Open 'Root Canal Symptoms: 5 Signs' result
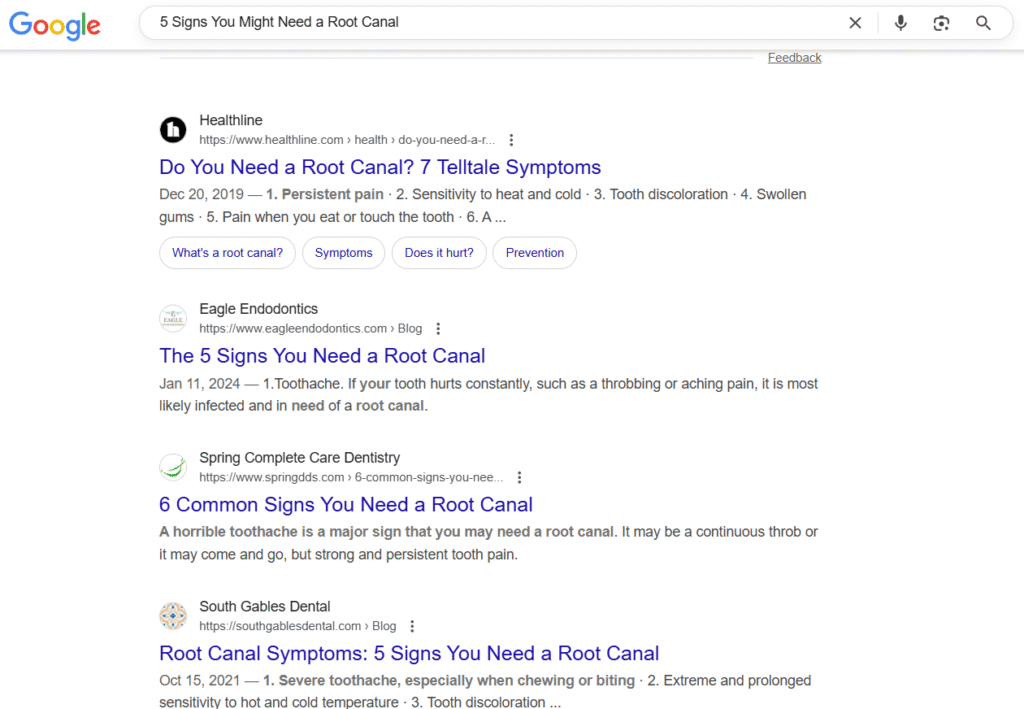The image size is (1024, 709). tap(409, 654)
